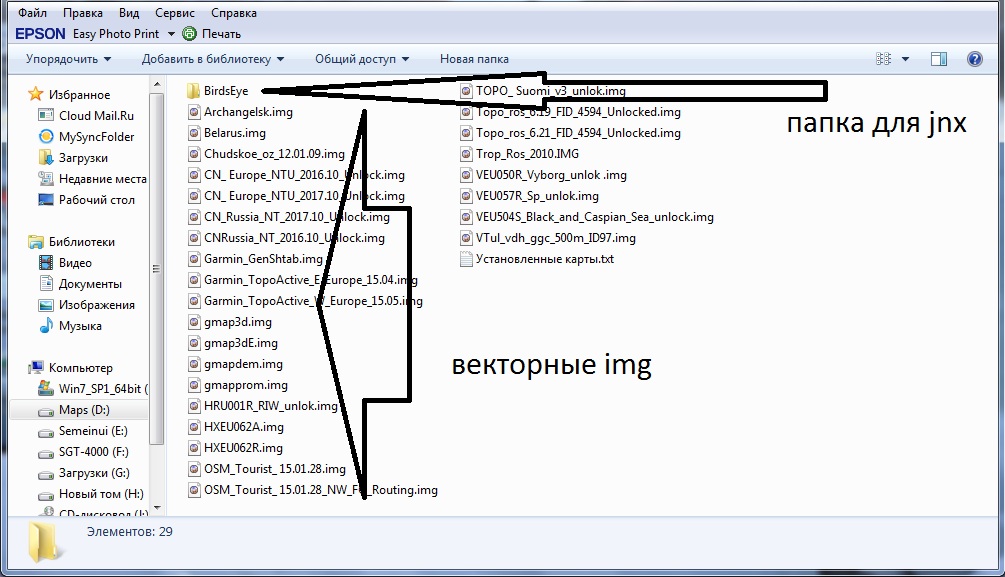
Task: Select the Trop_Ros_2010.IMG file
Action: (526, 154)
